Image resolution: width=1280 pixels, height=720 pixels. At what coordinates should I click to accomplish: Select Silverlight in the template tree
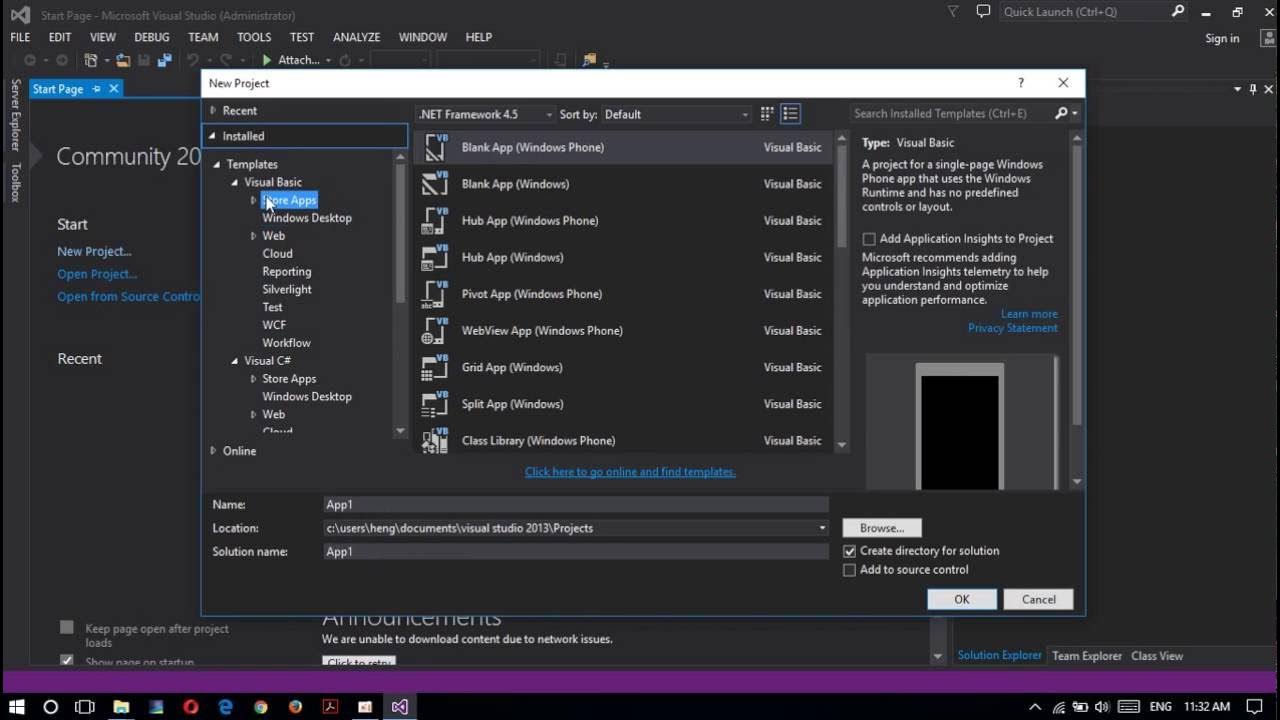tap(287, 289)
